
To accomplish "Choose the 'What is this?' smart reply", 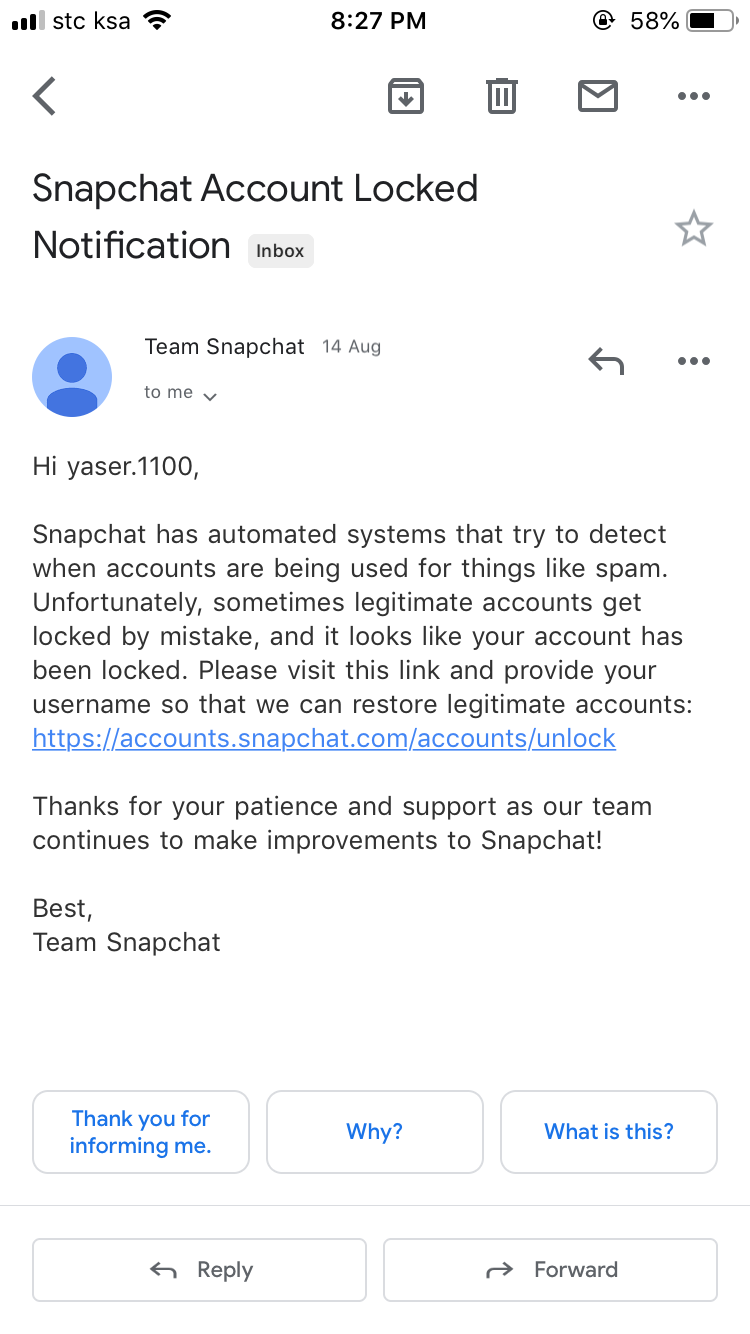I will click(x=609, y=1132).
